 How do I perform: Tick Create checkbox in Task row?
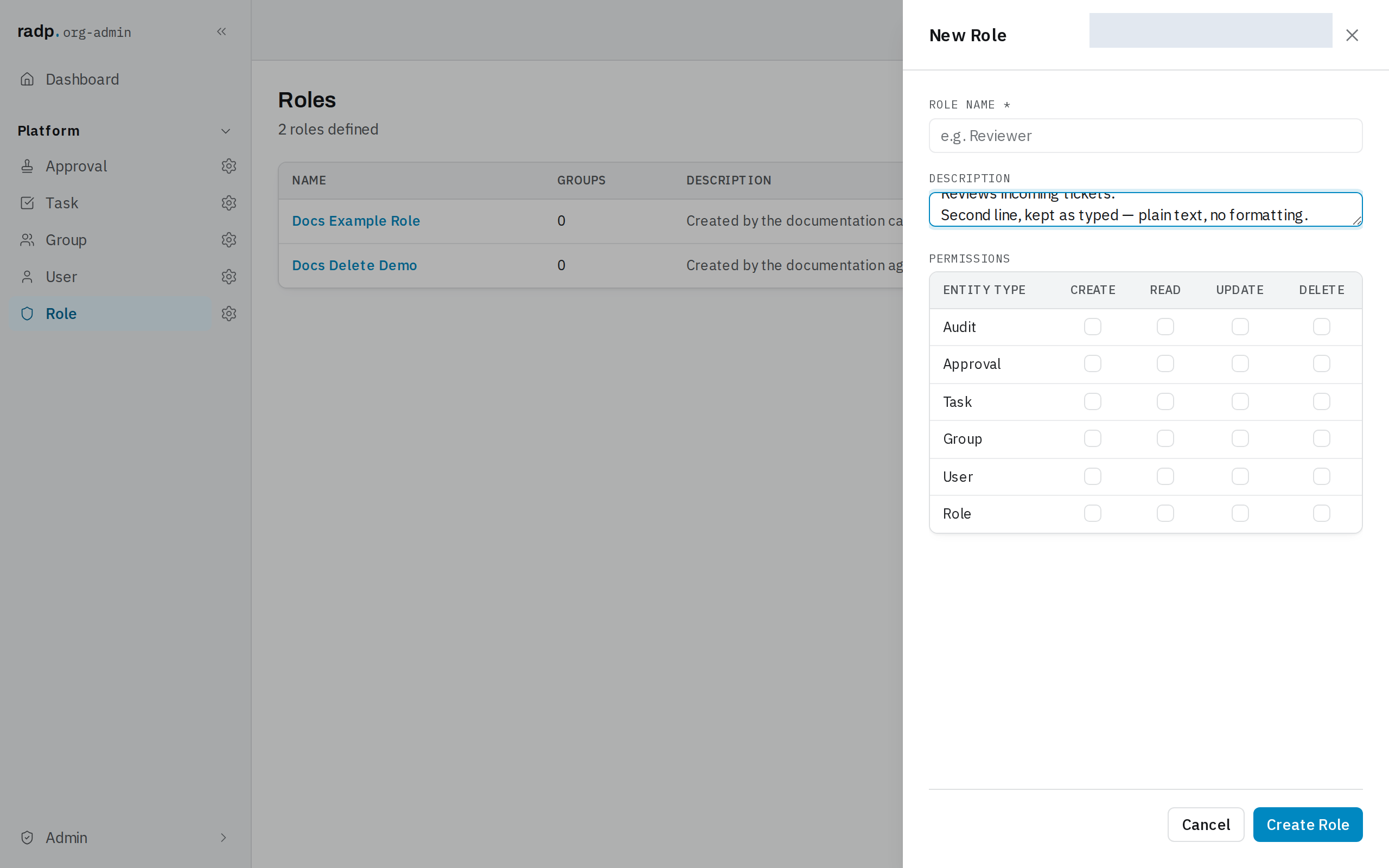pyautogui.click(x=1092, y=401)
